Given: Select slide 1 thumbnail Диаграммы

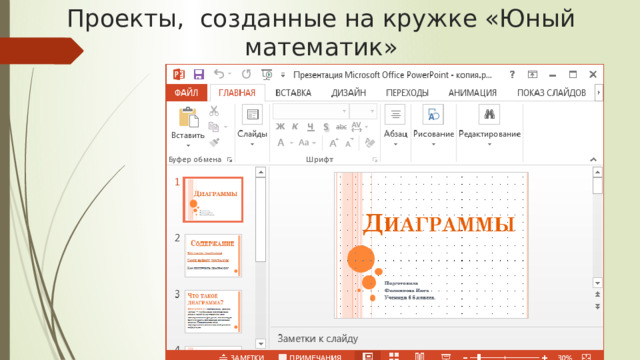Looking at the screenshot, I should [x=213, y=200].
